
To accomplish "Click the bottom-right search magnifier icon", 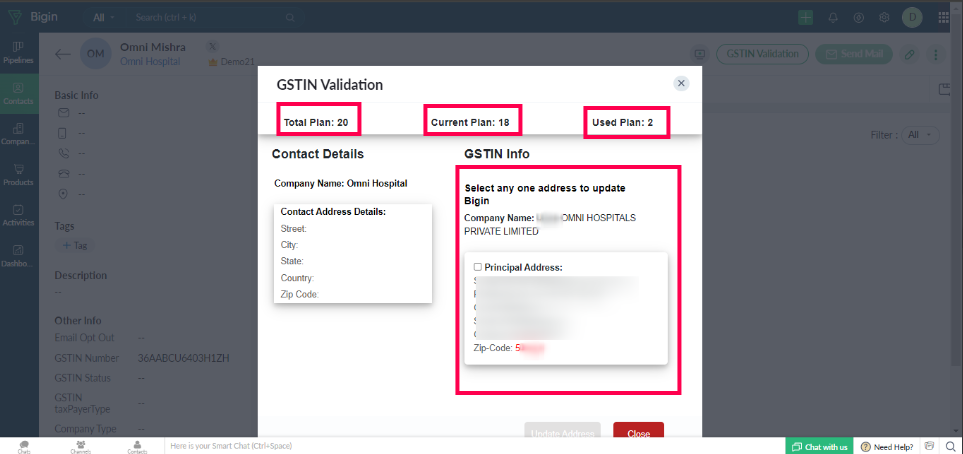I will point(950,446).
